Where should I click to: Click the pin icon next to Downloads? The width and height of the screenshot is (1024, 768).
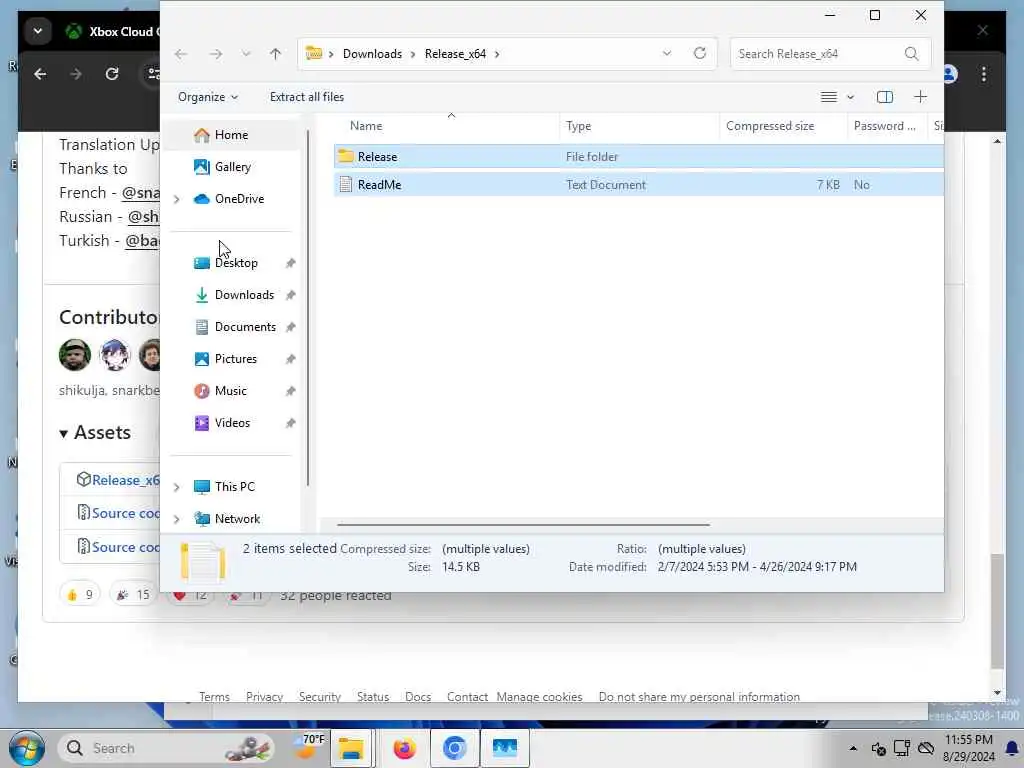click(x=291, y=295)
